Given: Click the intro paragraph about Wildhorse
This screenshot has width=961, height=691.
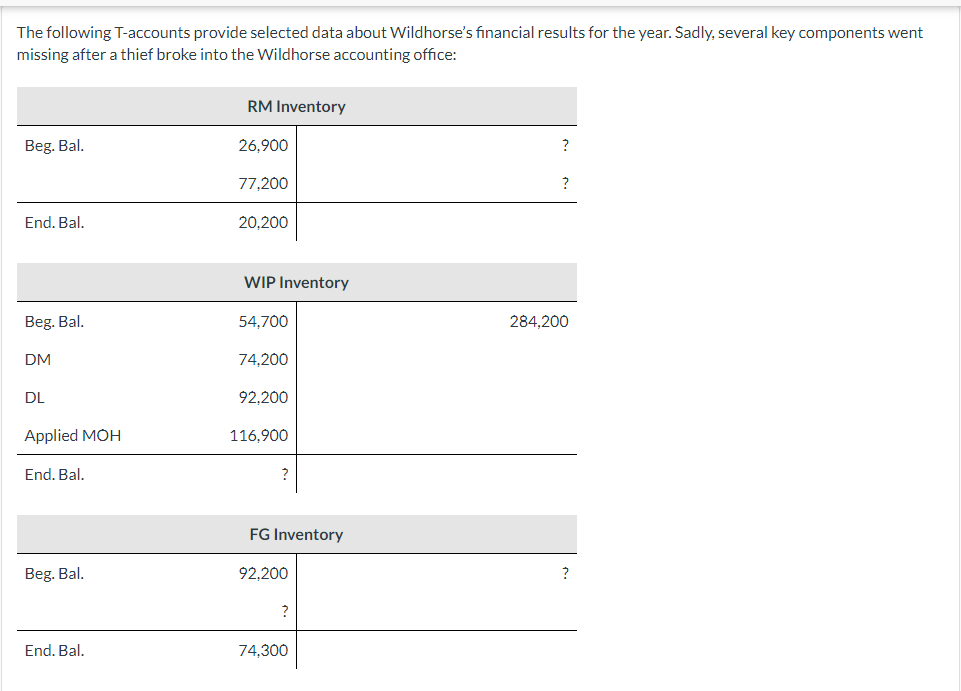Looking at the screenshot, I should coord(469,43).
